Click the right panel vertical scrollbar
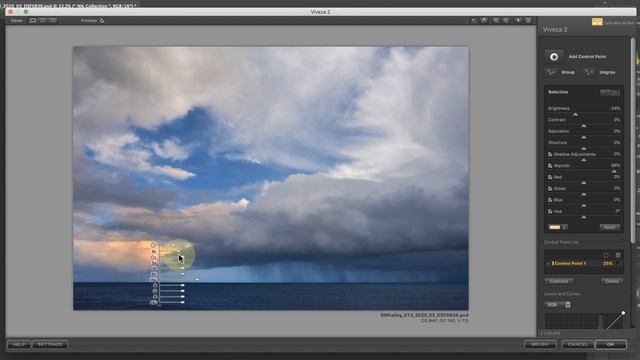This screenshot has height=360, width=640. [x=633, y=139]
